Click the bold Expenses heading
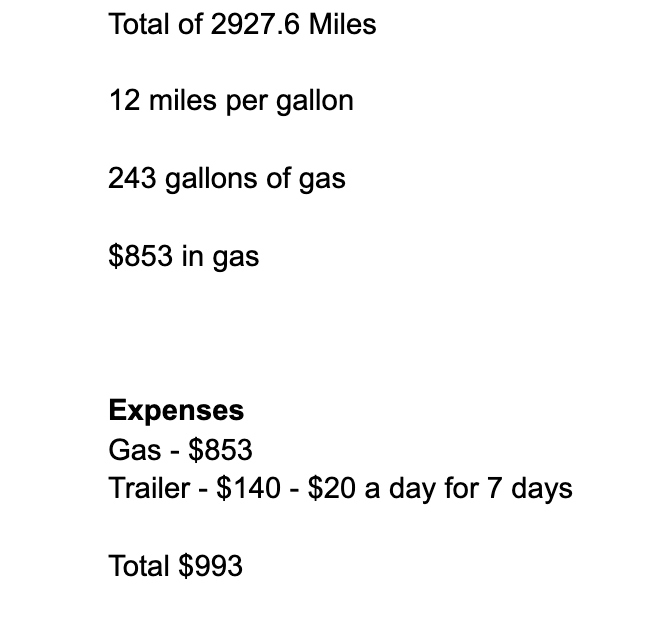646x632 pixels. 176,411
